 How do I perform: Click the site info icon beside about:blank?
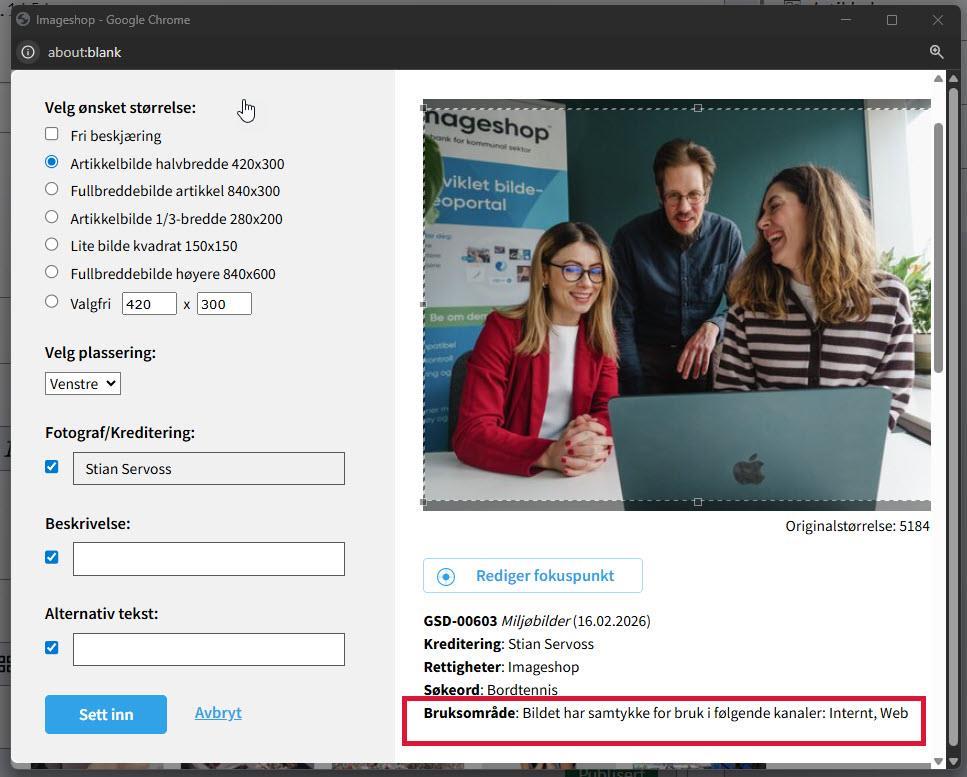28,52
